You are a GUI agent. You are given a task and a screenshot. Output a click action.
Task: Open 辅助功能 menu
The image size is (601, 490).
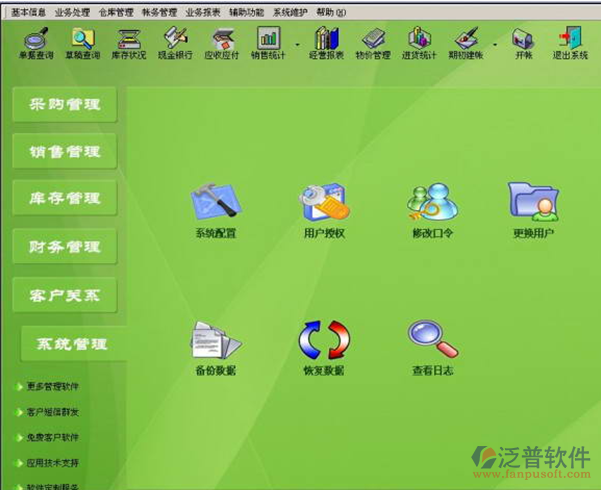246,13
